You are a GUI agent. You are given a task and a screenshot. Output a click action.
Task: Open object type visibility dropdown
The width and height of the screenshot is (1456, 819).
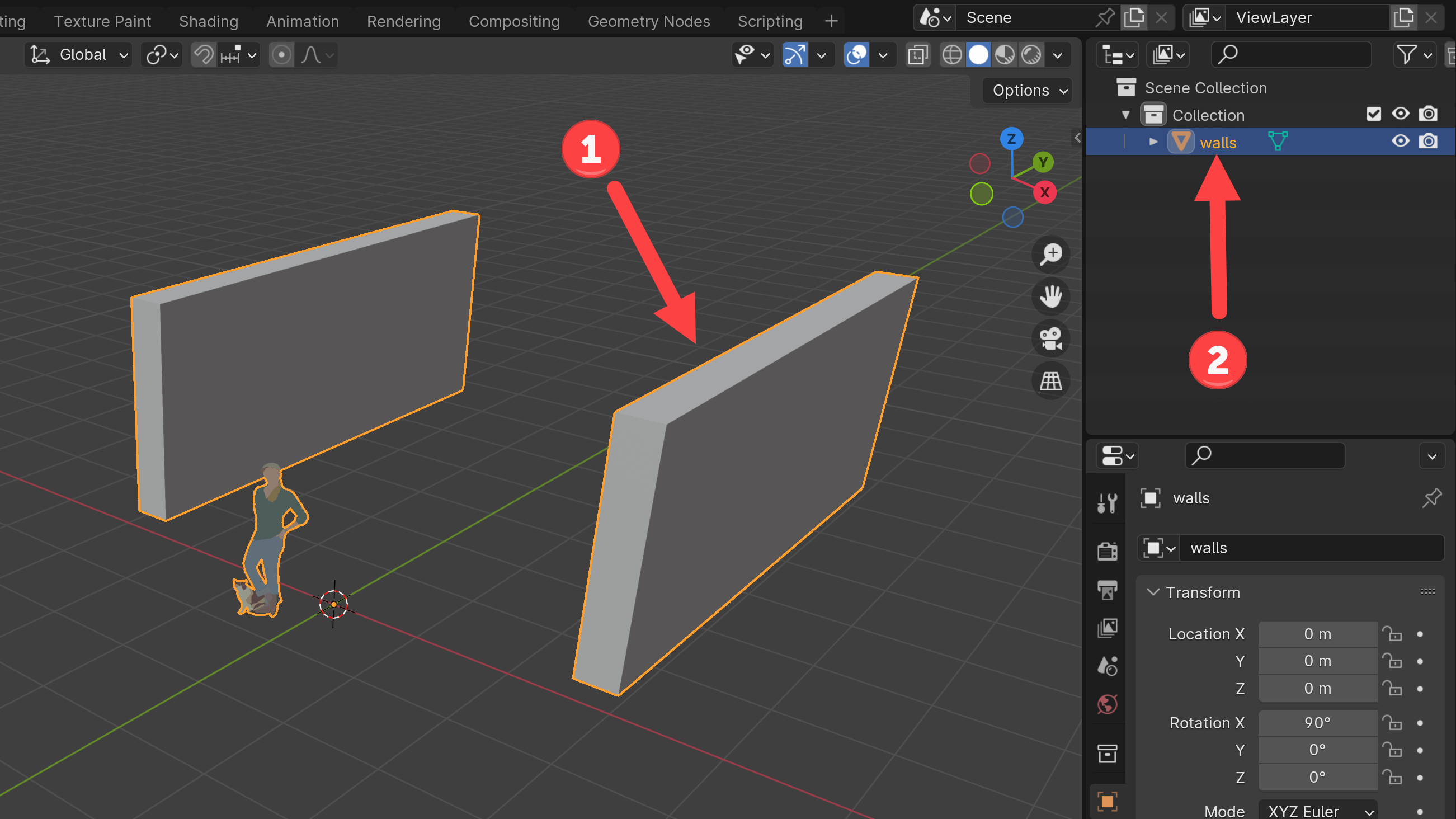point(752,55)
